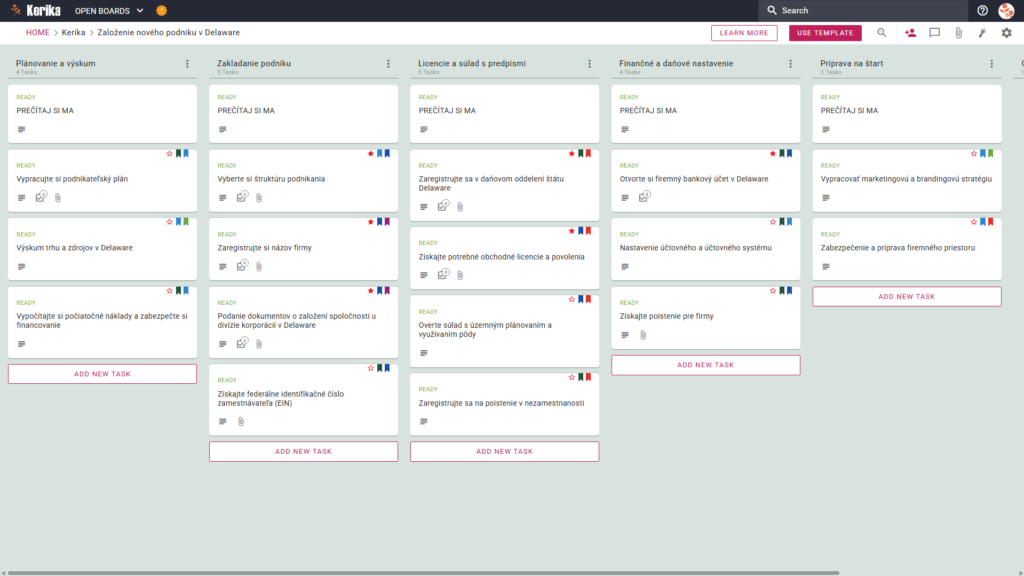Toggle star on Výskum trhu a zdrojov card

[169, 222]
